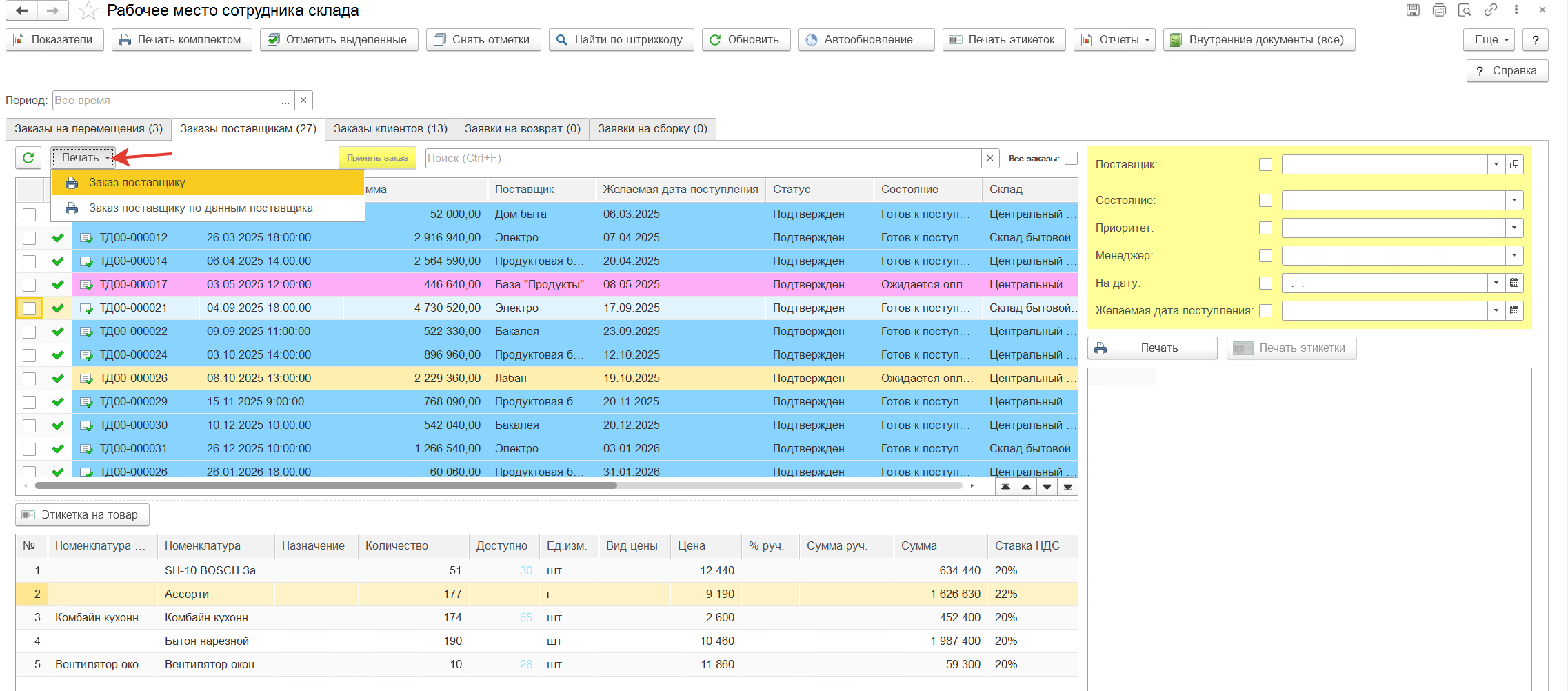Focus the Поиск (Ctrl+F) search field

coord(703,158)
